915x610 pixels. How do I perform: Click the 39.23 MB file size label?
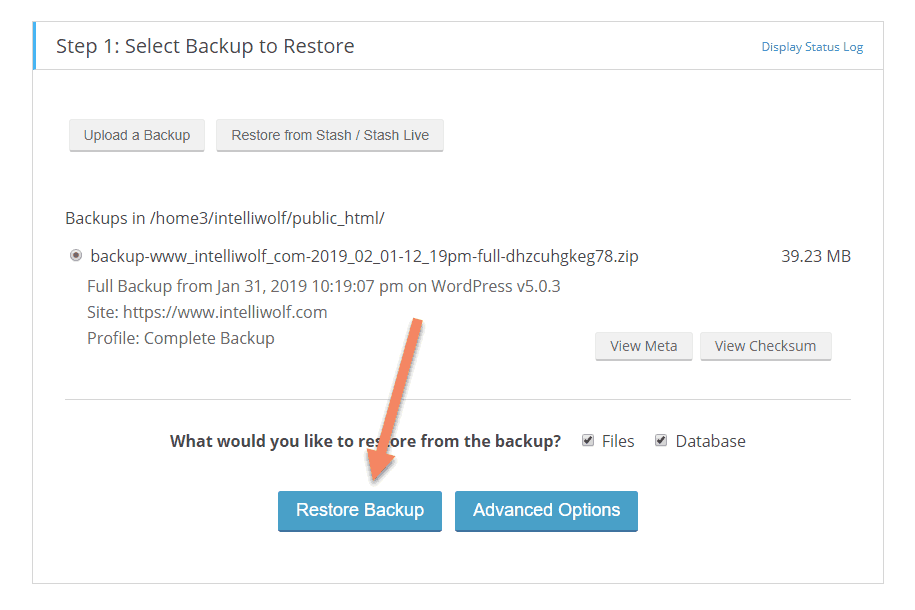tap(816, 256)
